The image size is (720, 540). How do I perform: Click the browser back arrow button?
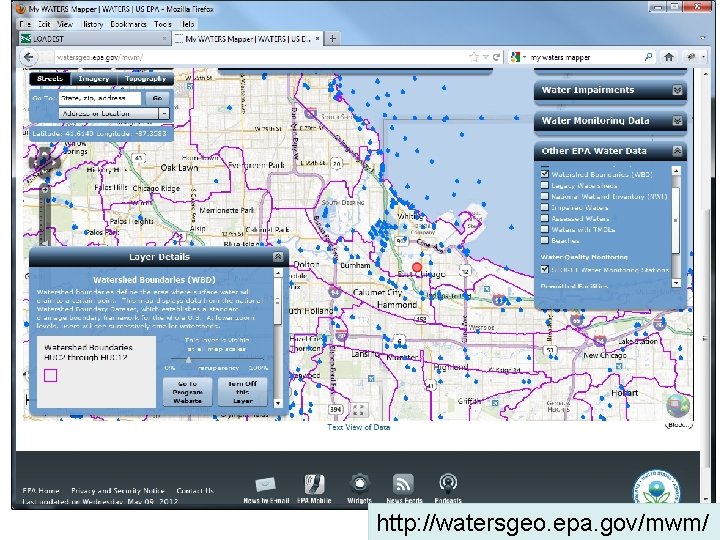(28, 57)
